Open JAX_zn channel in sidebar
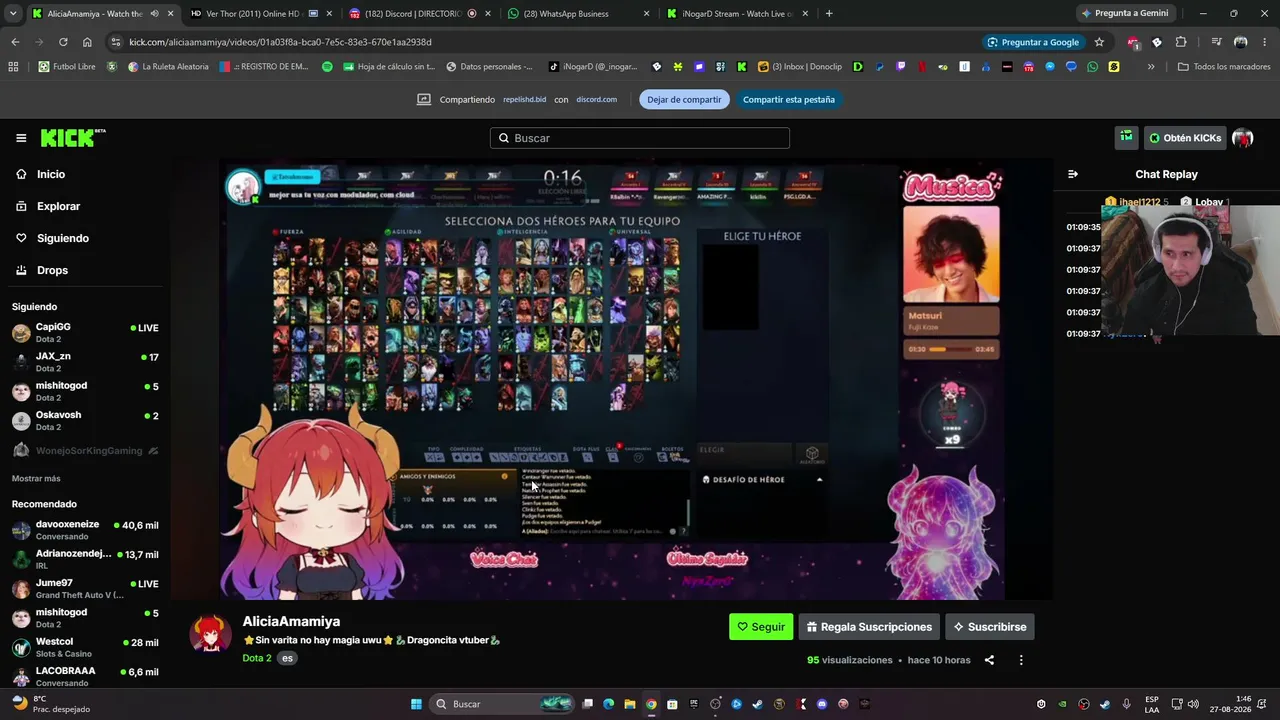The height and width of the screenshot is (720, 1280). 85,361
